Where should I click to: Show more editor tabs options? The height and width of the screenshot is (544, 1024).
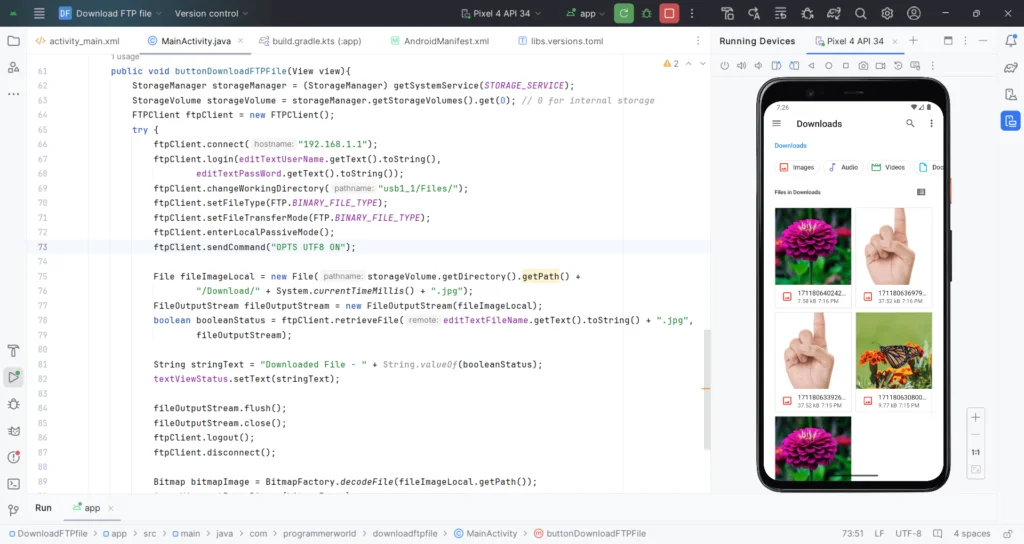pyautogui.click(x=697, y=40)
